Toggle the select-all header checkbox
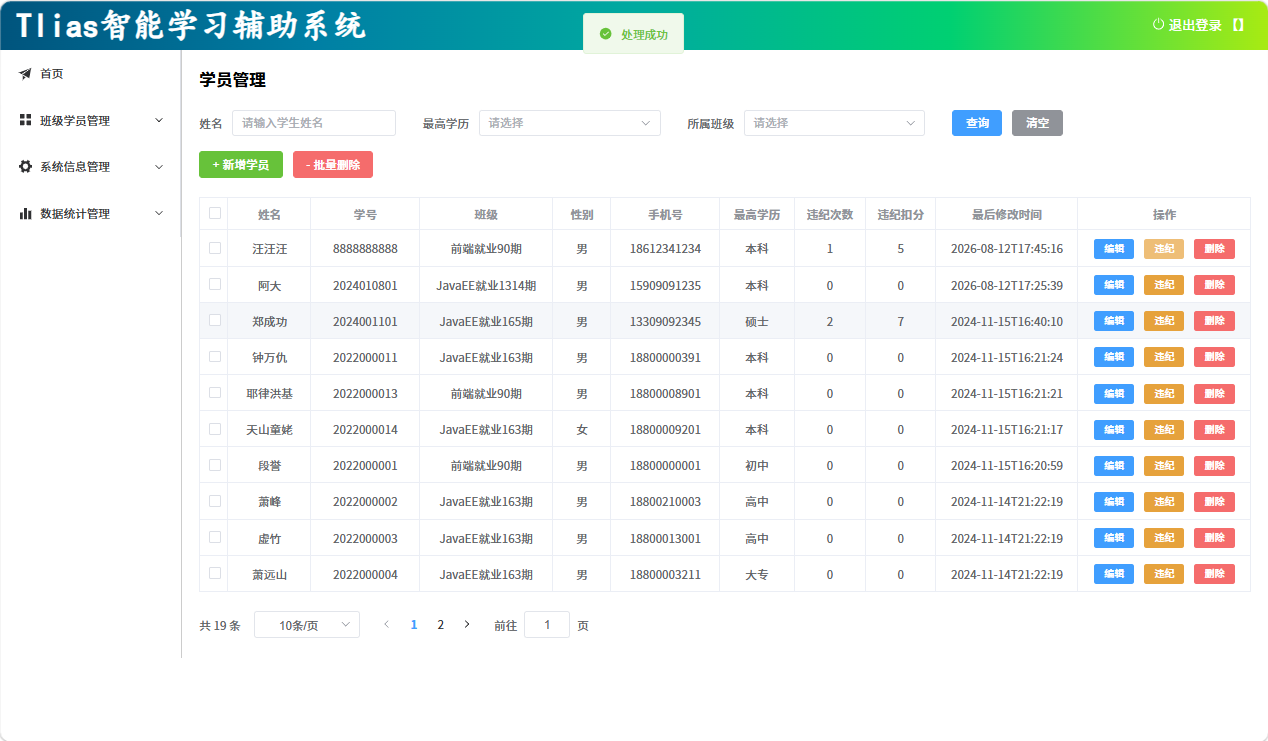The image size is (1268, 741). pyautogui.click(x=215, y=213)
